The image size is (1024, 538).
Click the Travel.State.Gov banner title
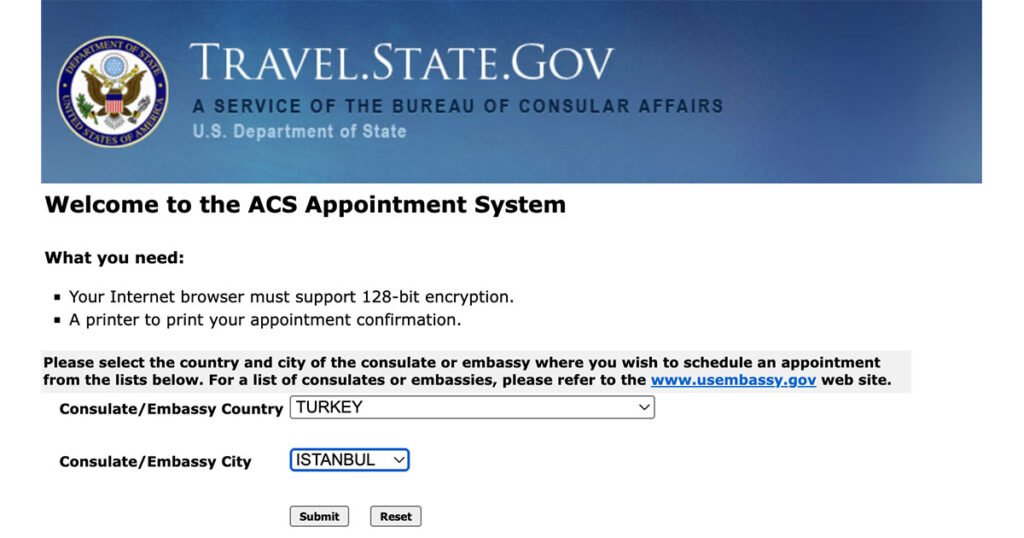tap(401, 63)
